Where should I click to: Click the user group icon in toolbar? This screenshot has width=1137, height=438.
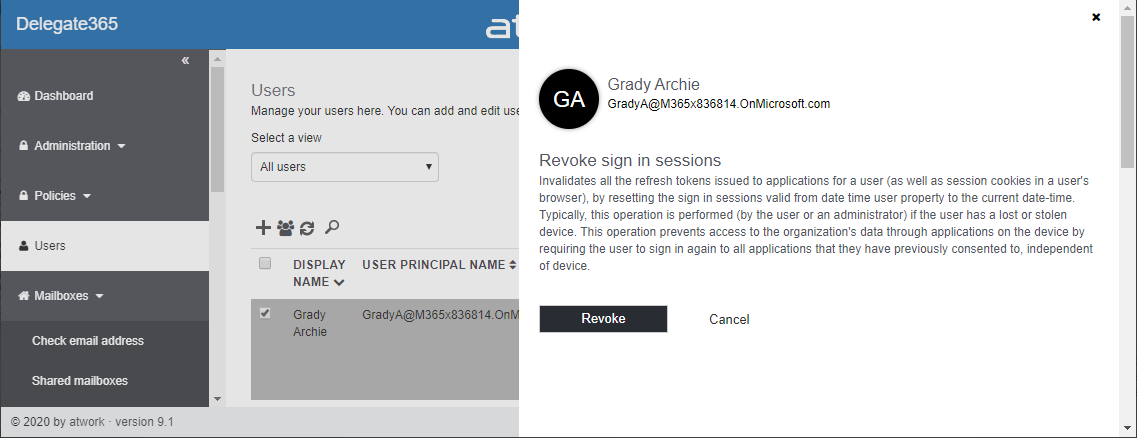pyautogui.click(x=285, y=228)
